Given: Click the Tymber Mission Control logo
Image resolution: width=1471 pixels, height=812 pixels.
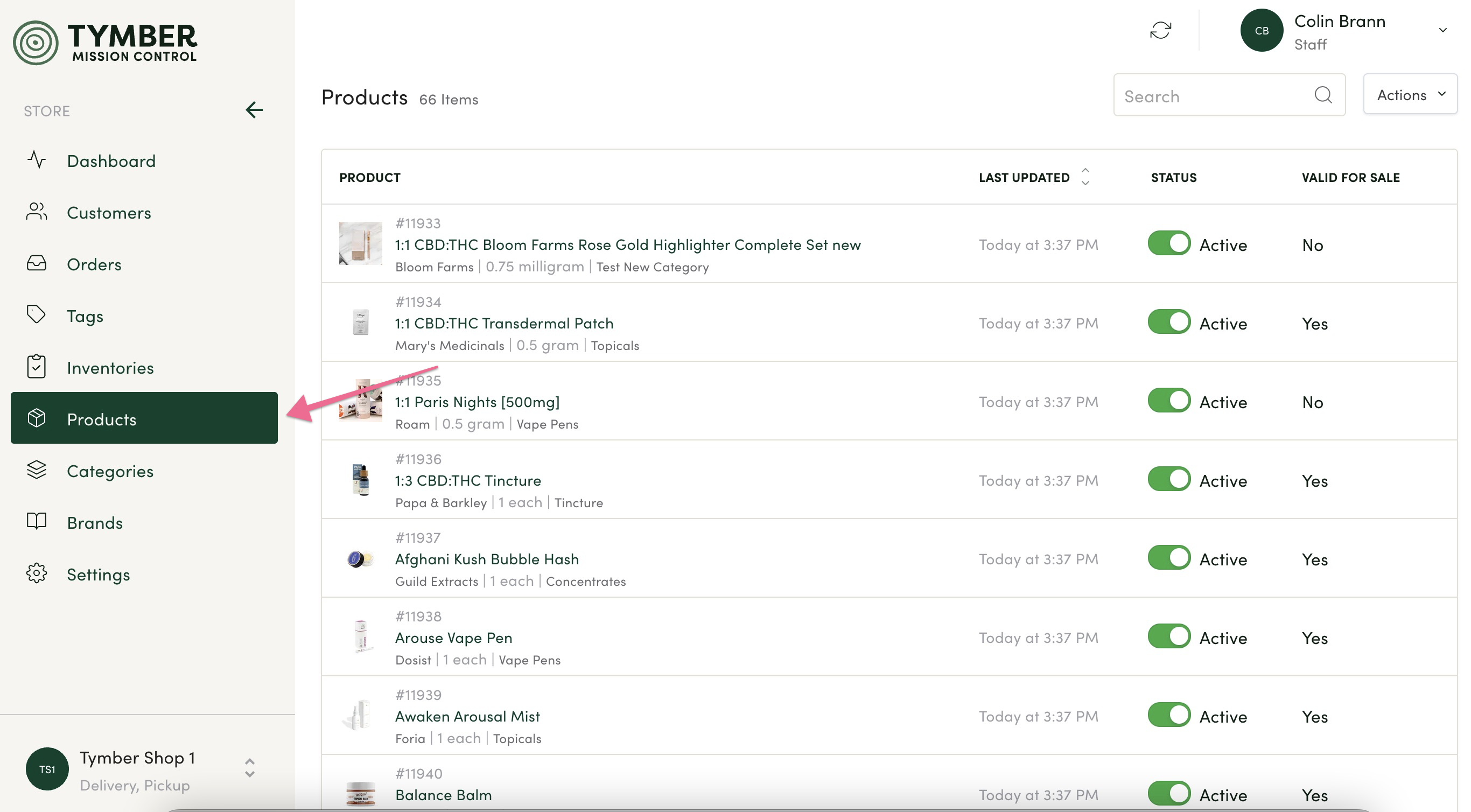Looking at the screenshot, I should 105,42.
